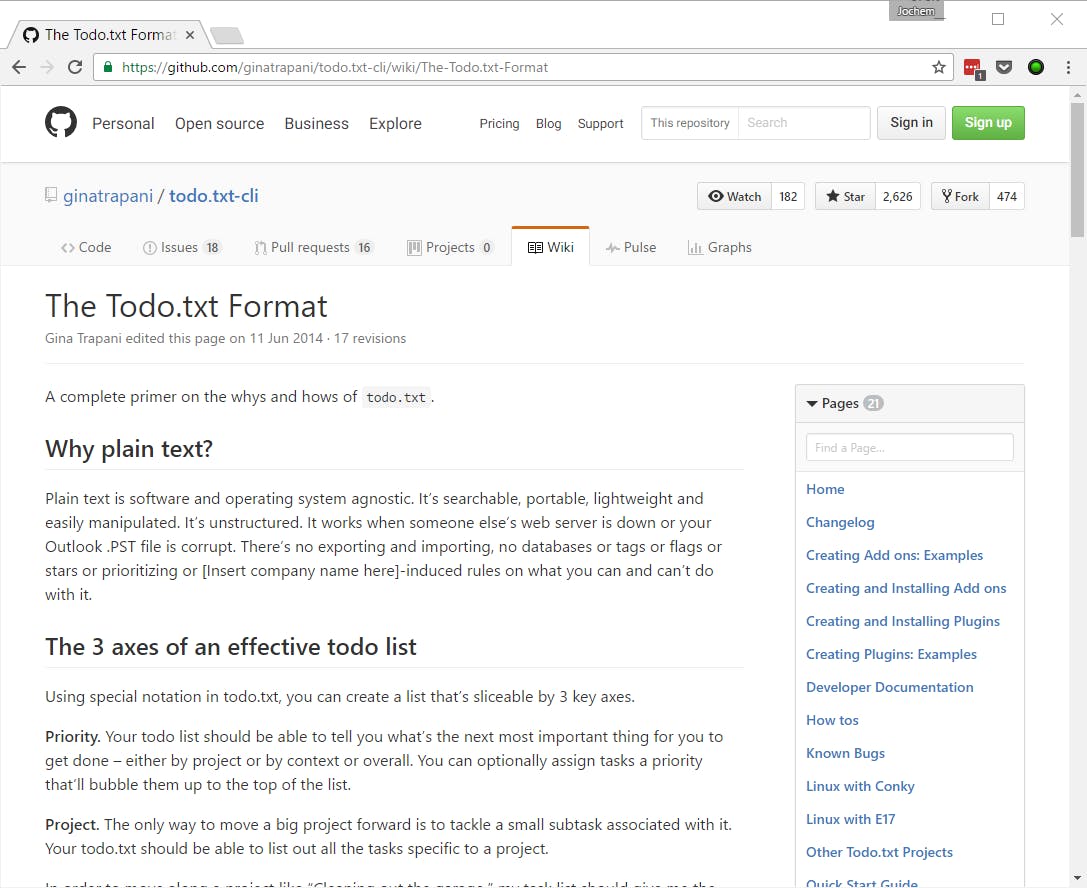
Task: Click Personal in GitHub navigation
Action: 123,123
